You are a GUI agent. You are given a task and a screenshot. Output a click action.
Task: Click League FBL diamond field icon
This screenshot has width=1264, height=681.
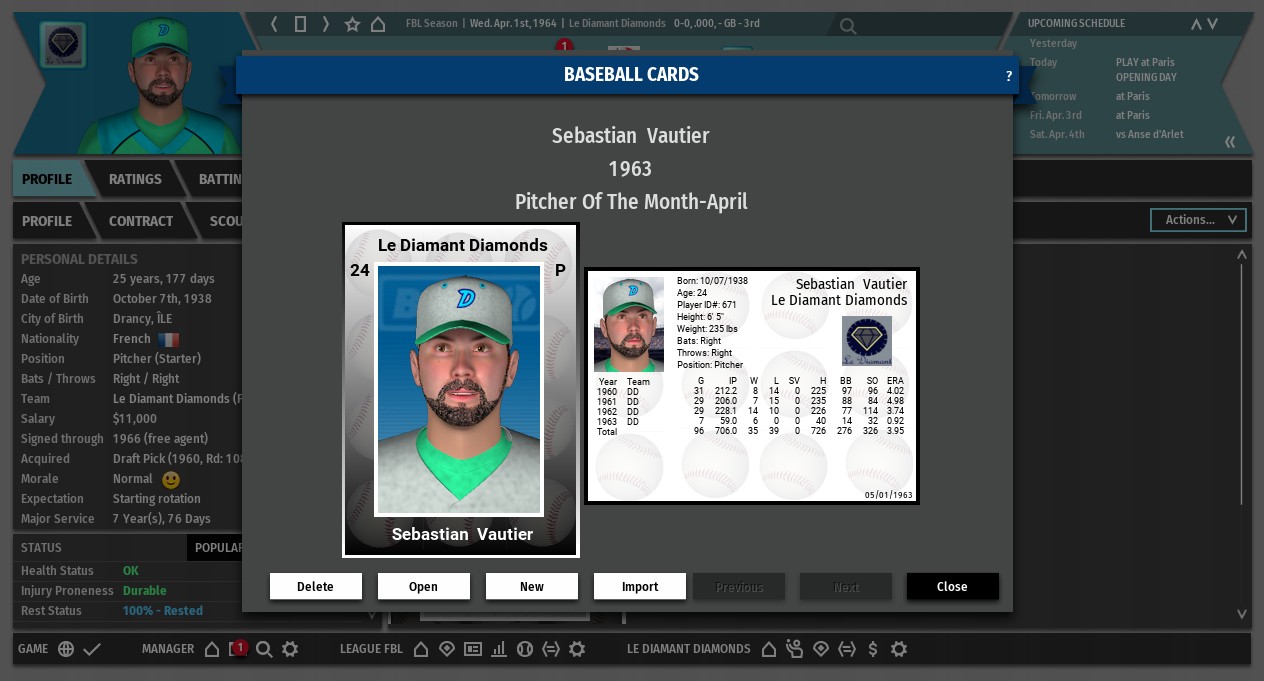point(447,649)
